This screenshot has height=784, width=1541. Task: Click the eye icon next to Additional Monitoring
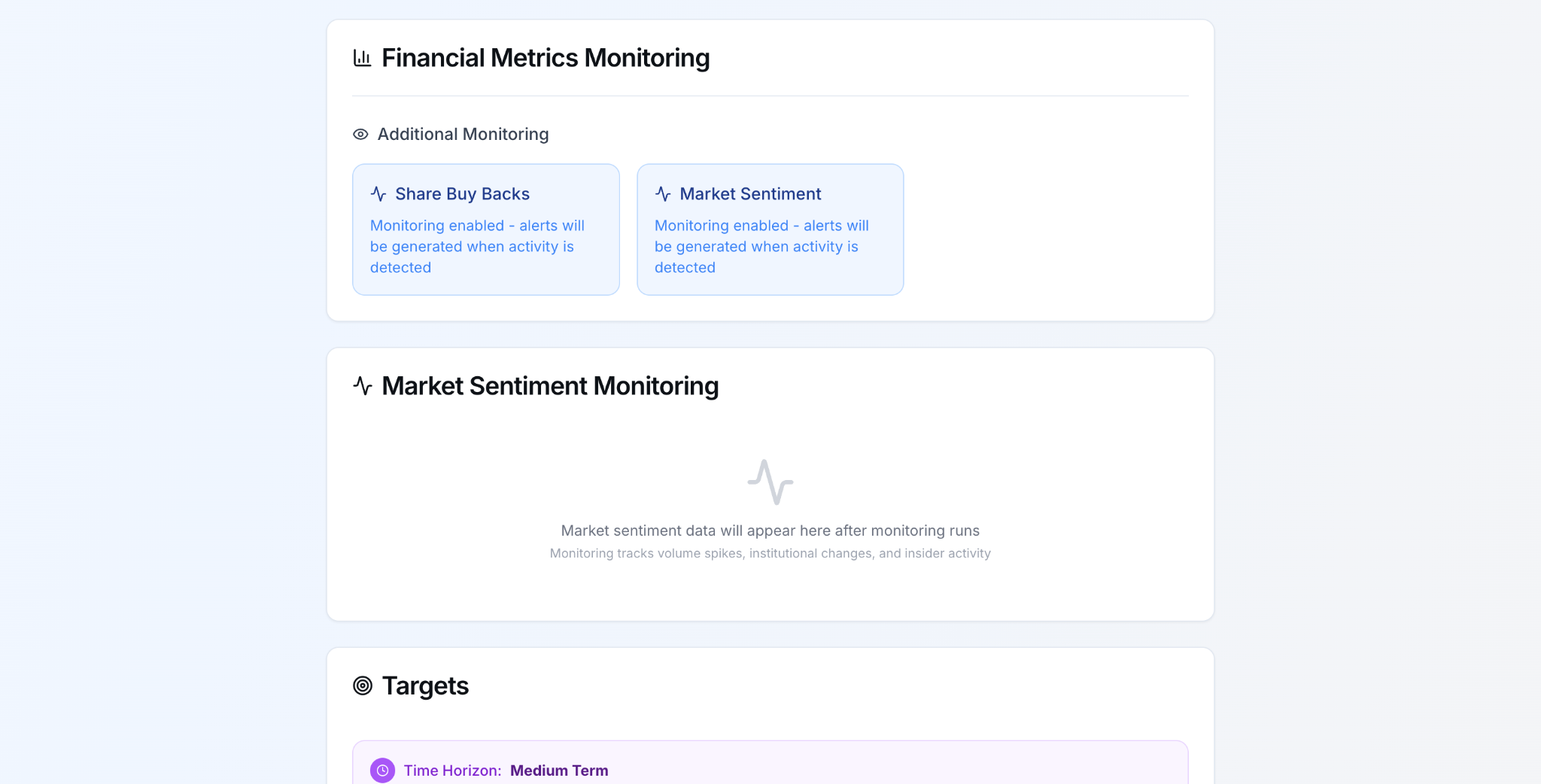click(x=360, y=134)
